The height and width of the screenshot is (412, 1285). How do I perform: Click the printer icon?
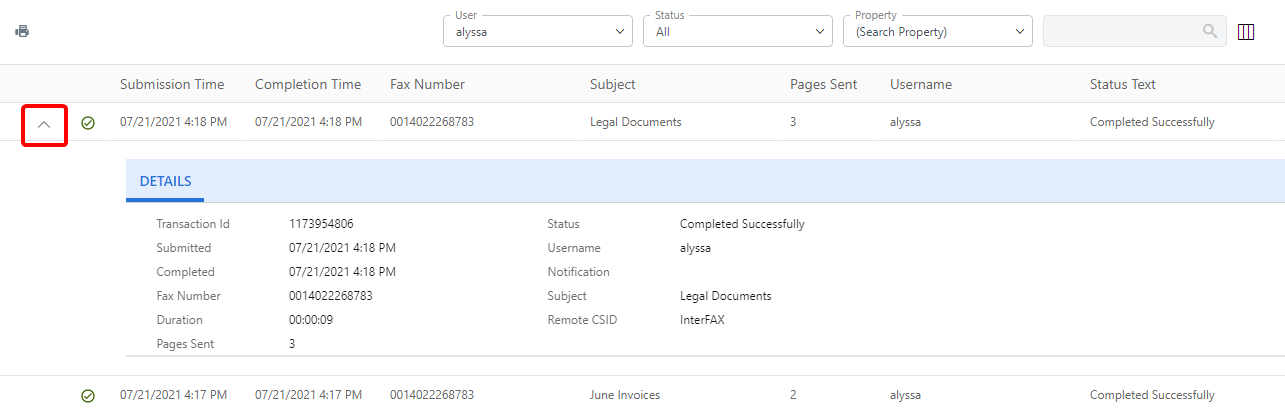click(22, 31)
